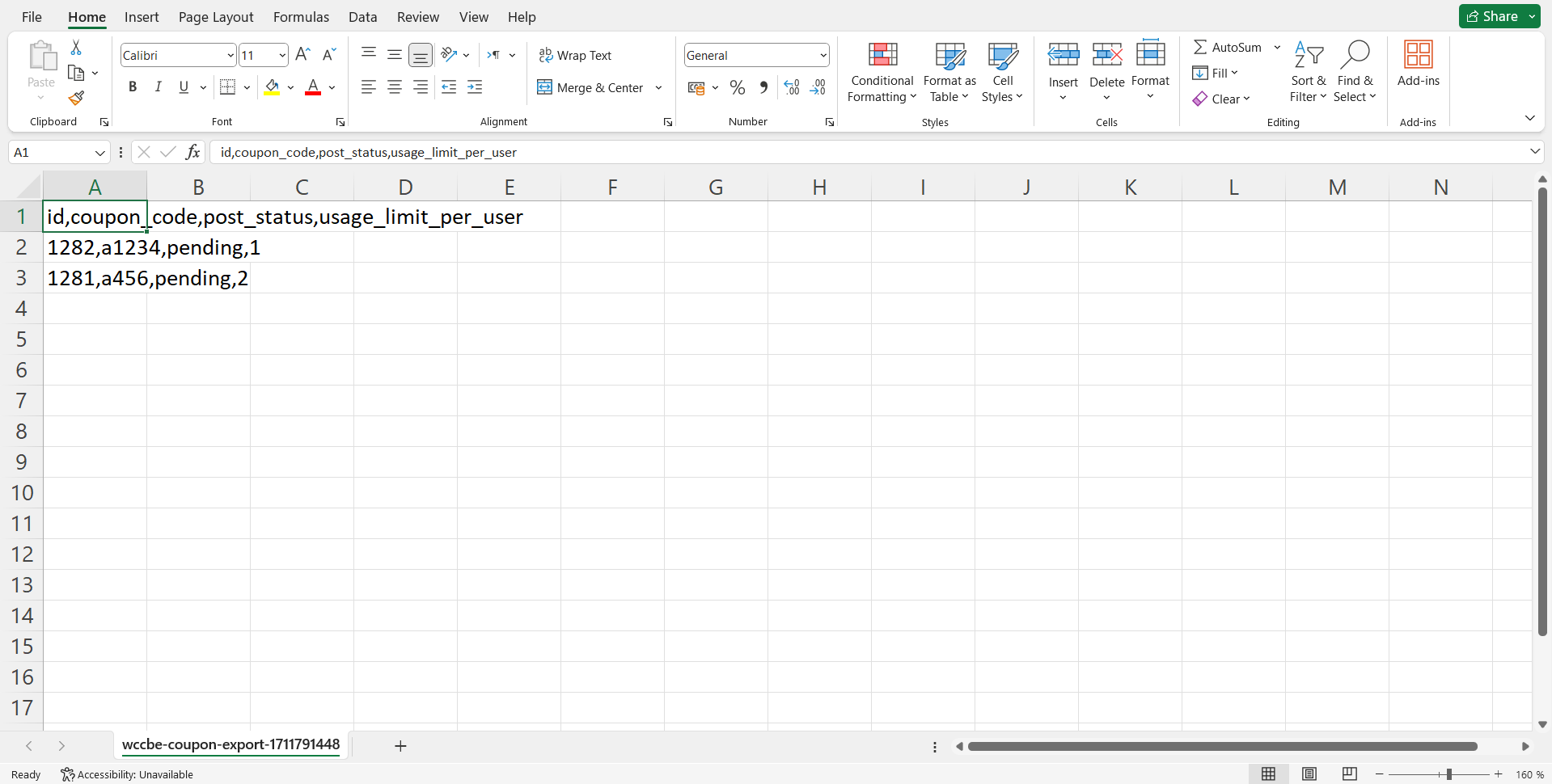Screen dimensions: 1552x784
Task: Click the Format as Table icon
Action: click(x=949, y=55)
